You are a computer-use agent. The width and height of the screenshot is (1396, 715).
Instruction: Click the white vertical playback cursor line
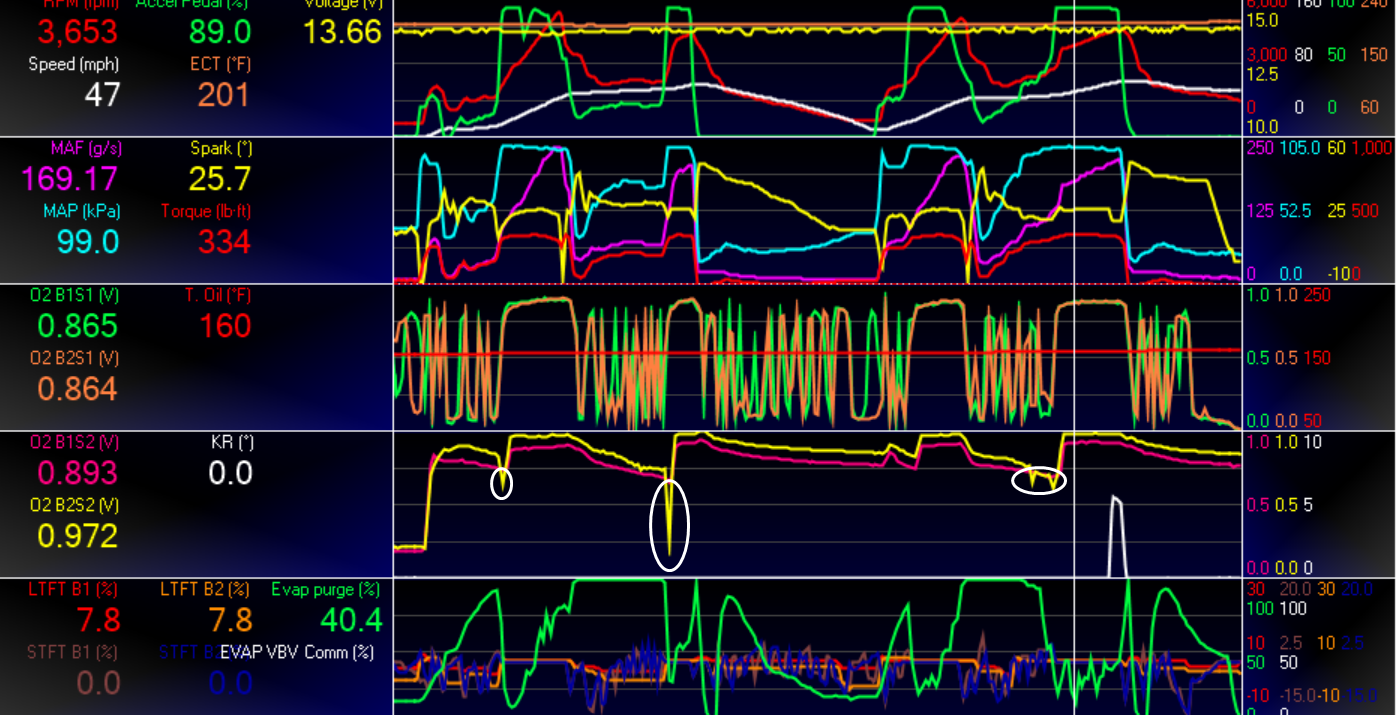coord(1074,357)
